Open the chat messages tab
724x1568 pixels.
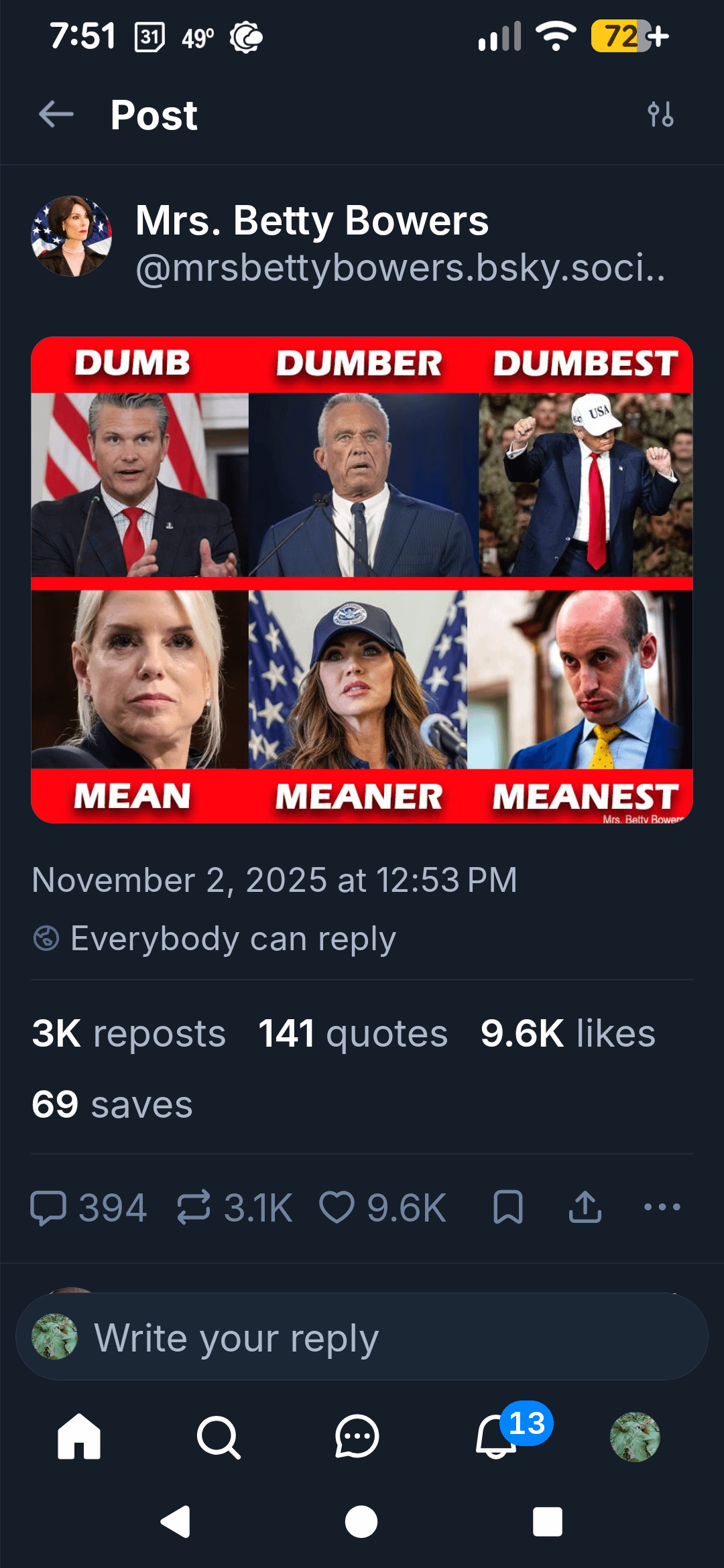357,1437
